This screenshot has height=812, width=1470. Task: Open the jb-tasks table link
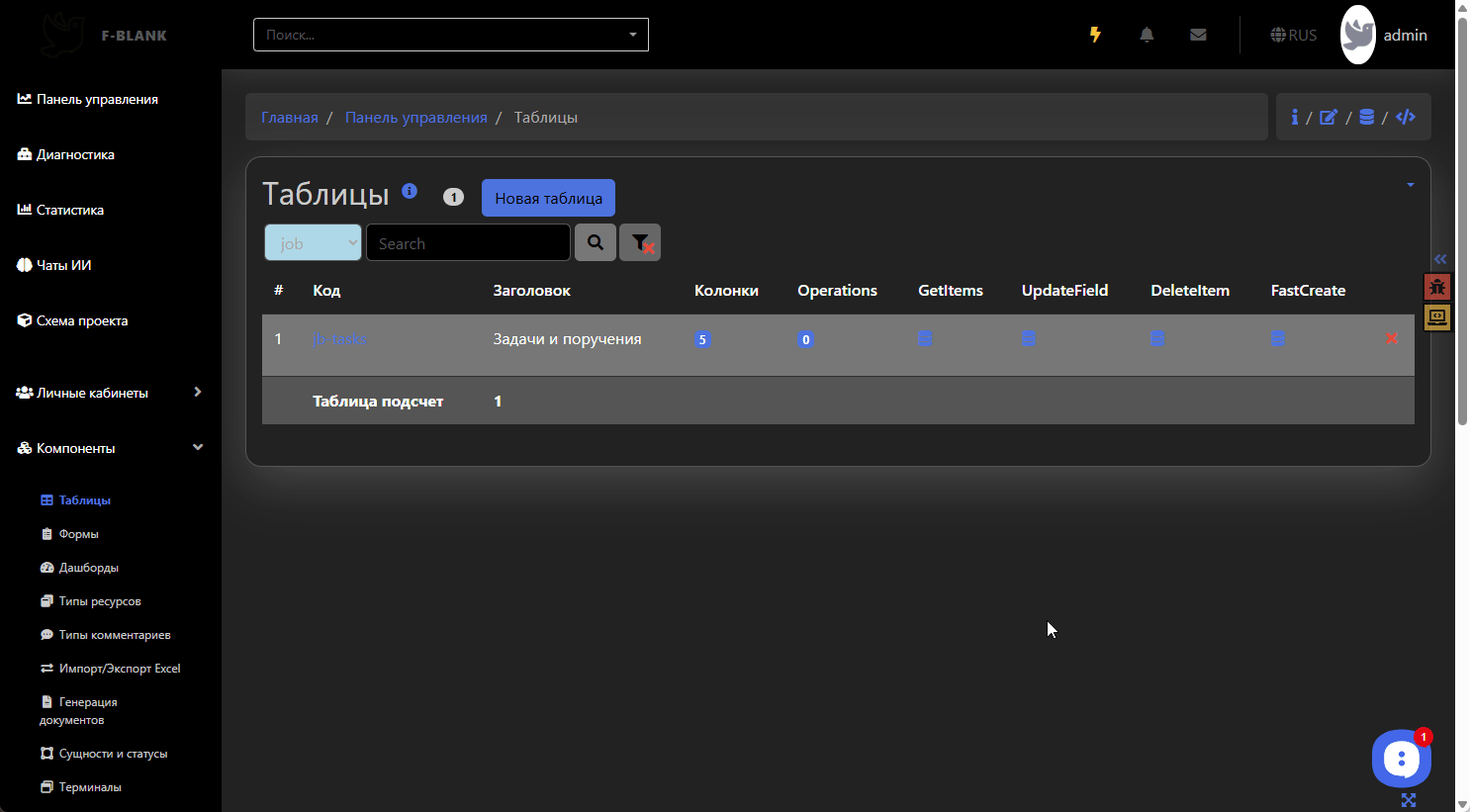339,339
